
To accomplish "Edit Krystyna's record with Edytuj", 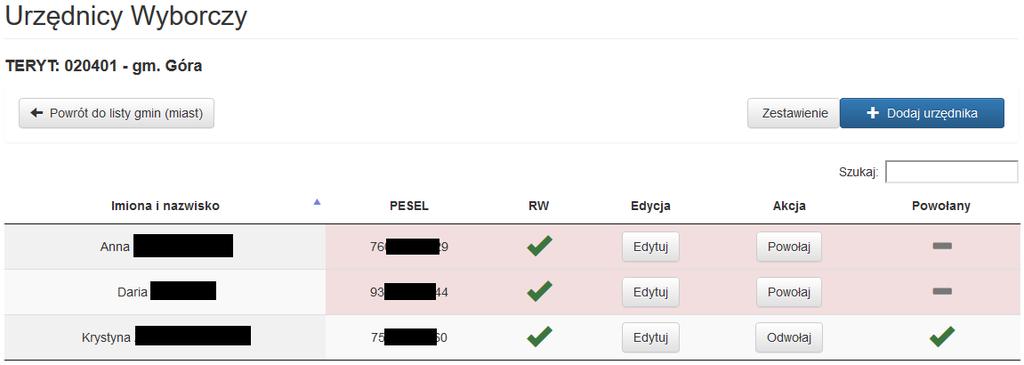I will [650, 338].
